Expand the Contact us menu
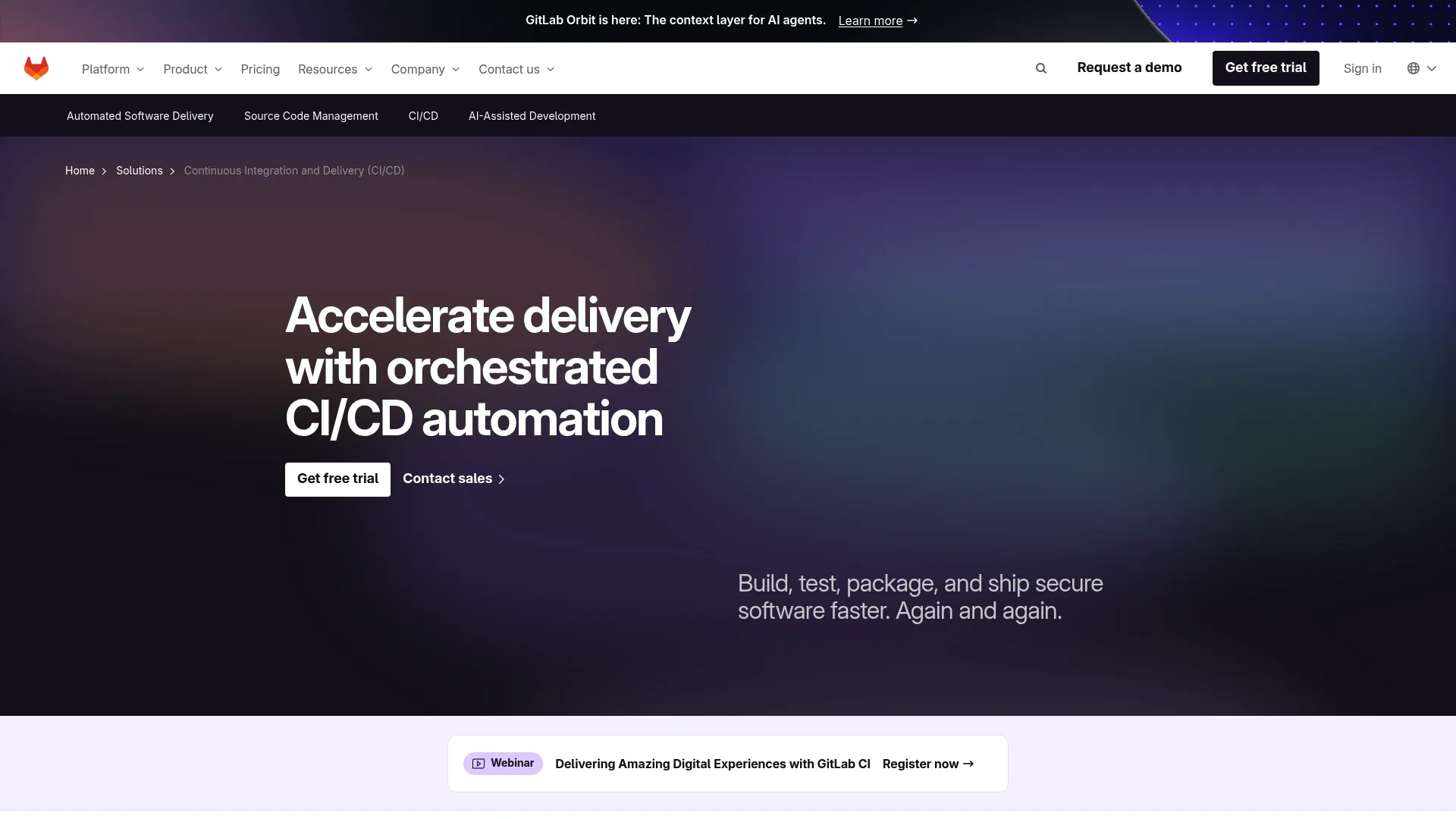Screen dimensions: 1456x819 tap(516, 69)
